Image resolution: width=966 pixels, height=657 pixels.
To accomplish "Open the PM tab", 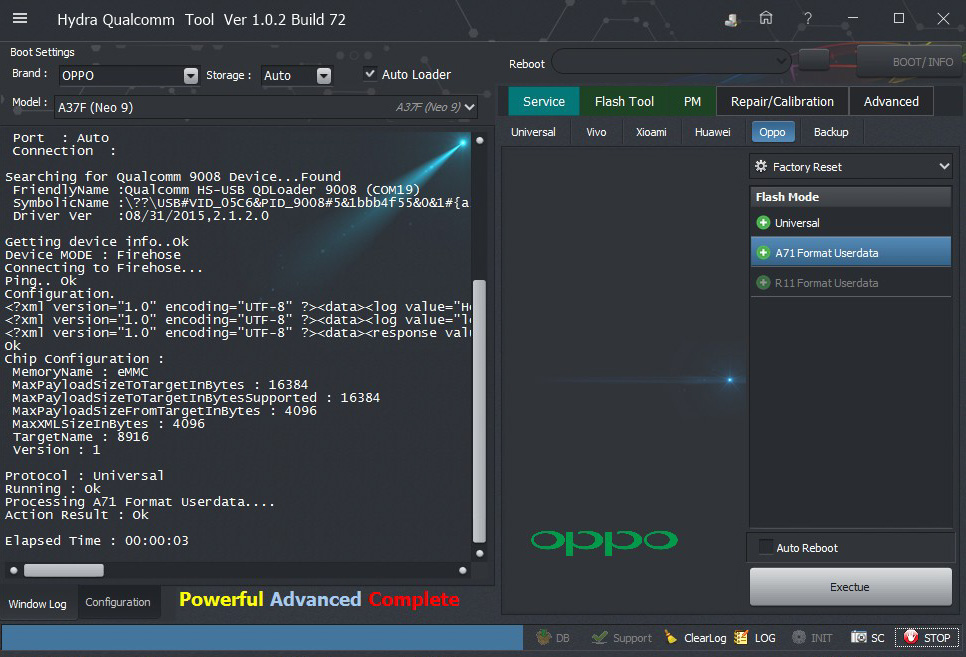I will [692, 101].
